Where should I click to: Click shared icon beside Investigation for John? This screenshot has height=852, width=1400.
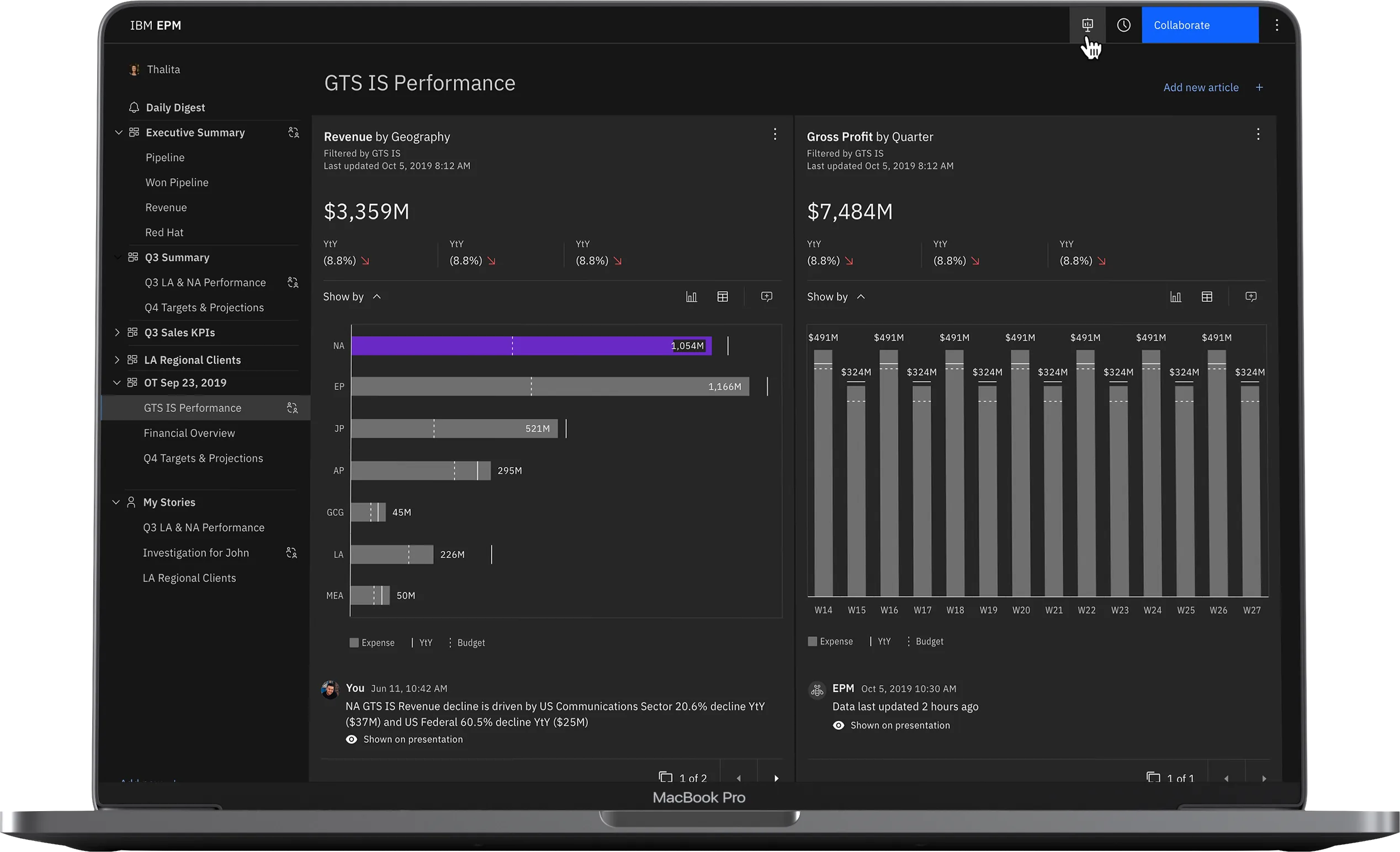(292, 552)
